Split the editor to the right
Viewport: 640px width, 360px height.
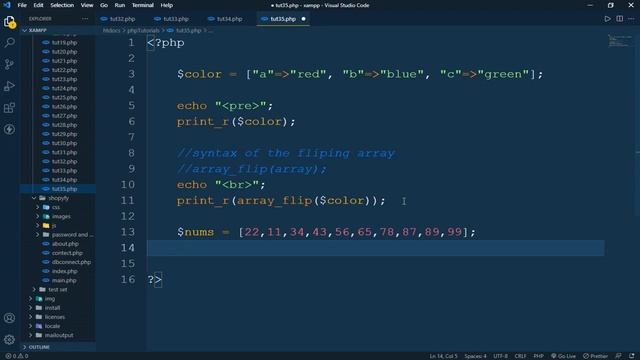point(620,19)
